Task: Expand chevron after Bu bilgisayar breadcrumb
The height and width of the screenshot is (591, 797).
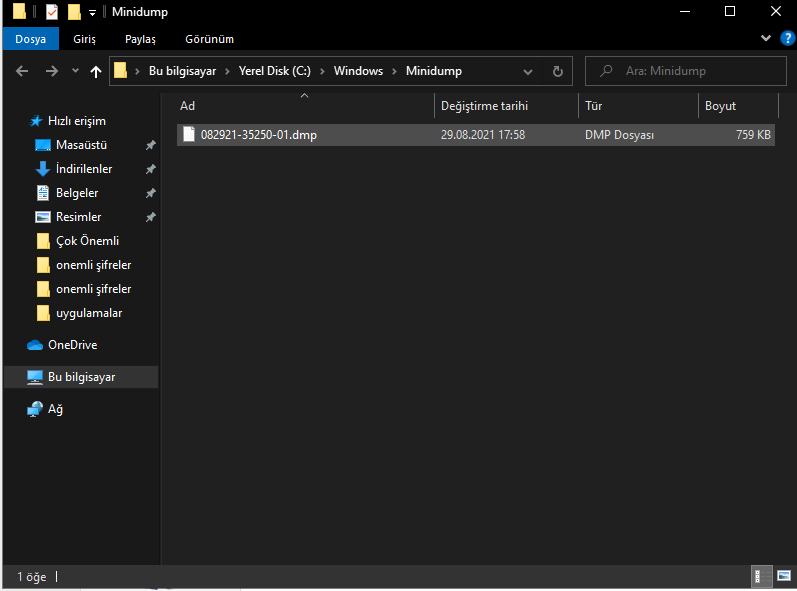Action: (227, 72)
